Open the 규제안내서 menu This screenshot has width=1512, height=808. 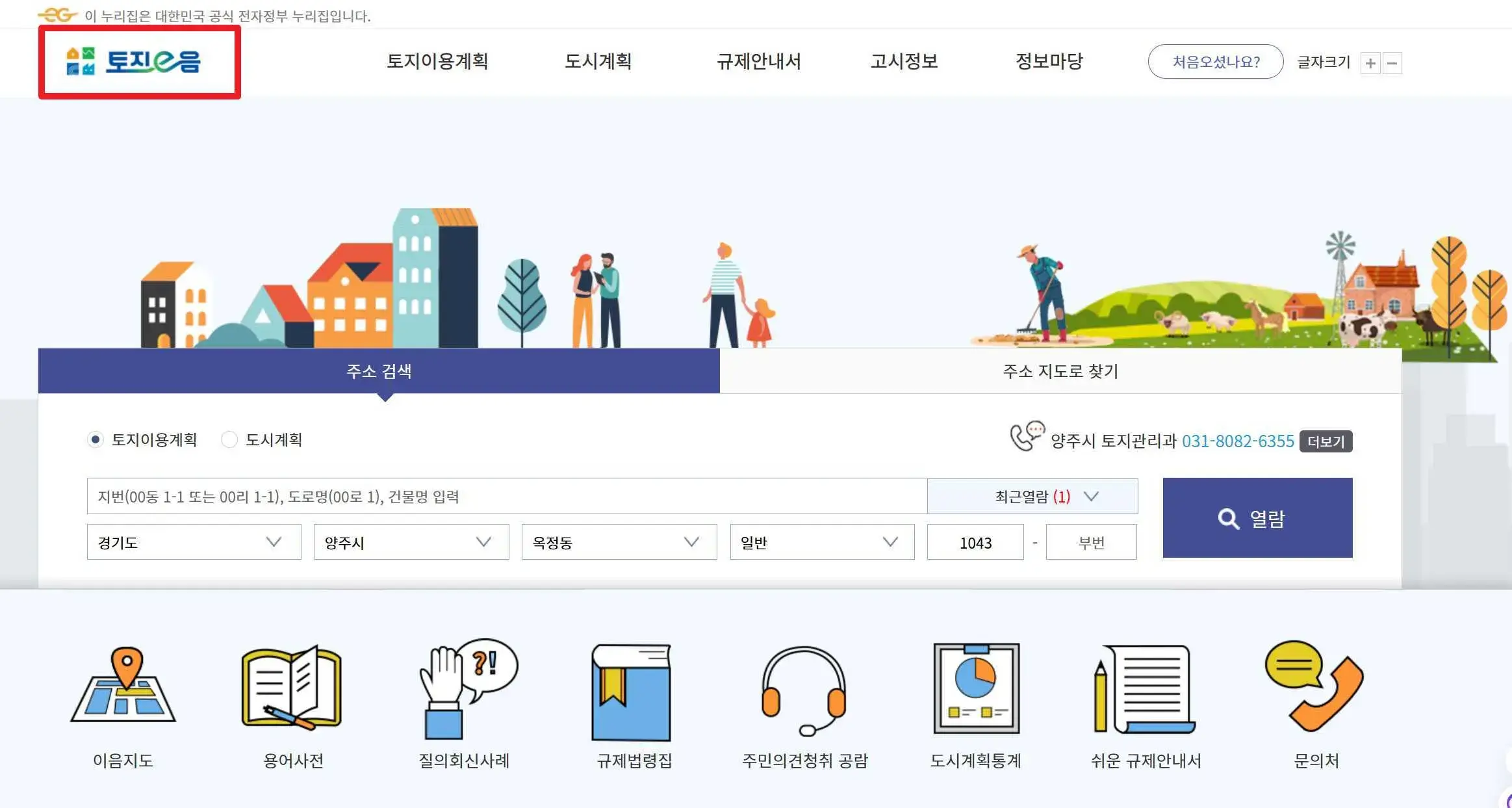[x=760, y=62]
